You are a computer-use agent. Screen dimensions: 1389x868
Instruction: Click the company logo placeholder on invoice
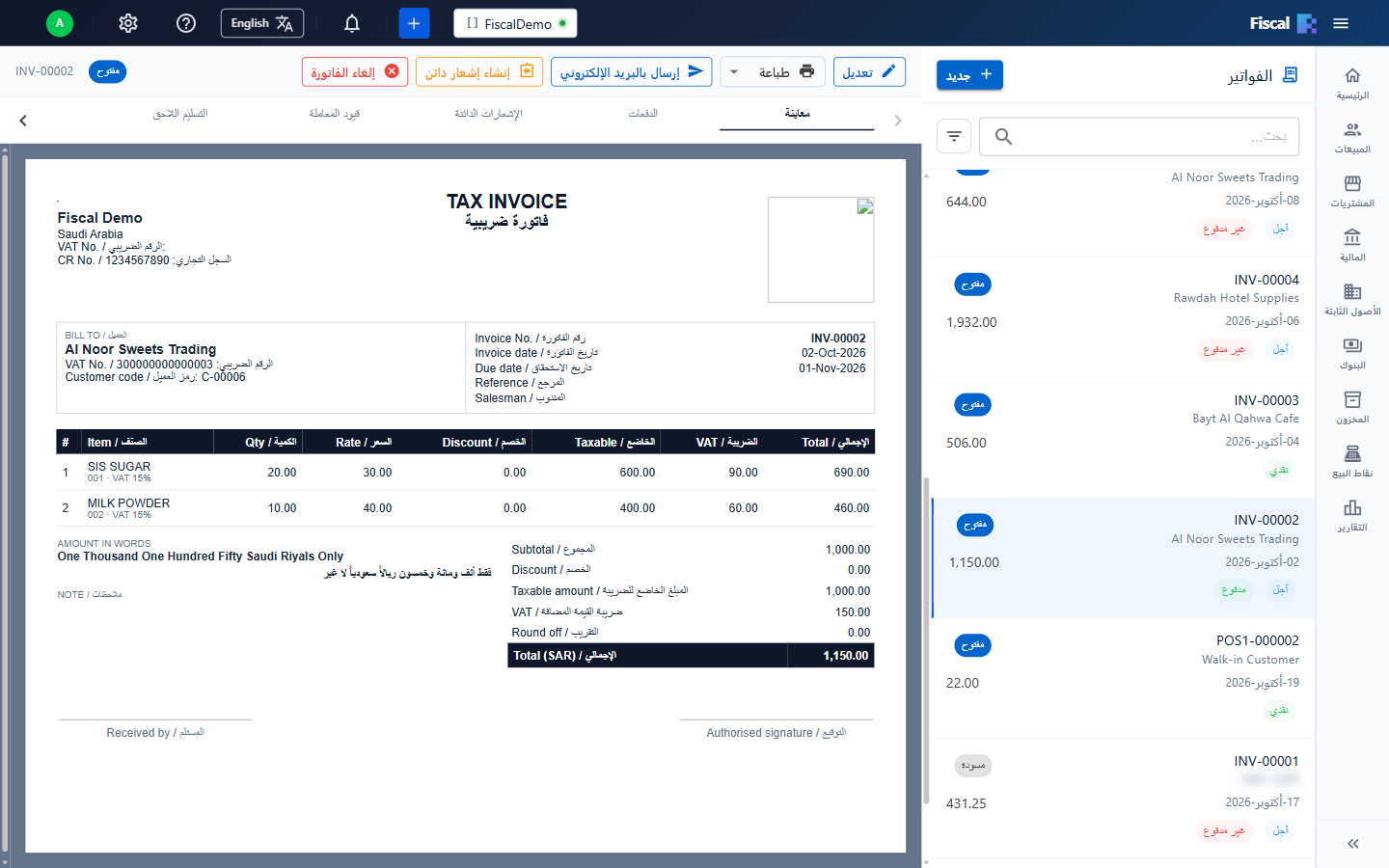click(821, 250)
